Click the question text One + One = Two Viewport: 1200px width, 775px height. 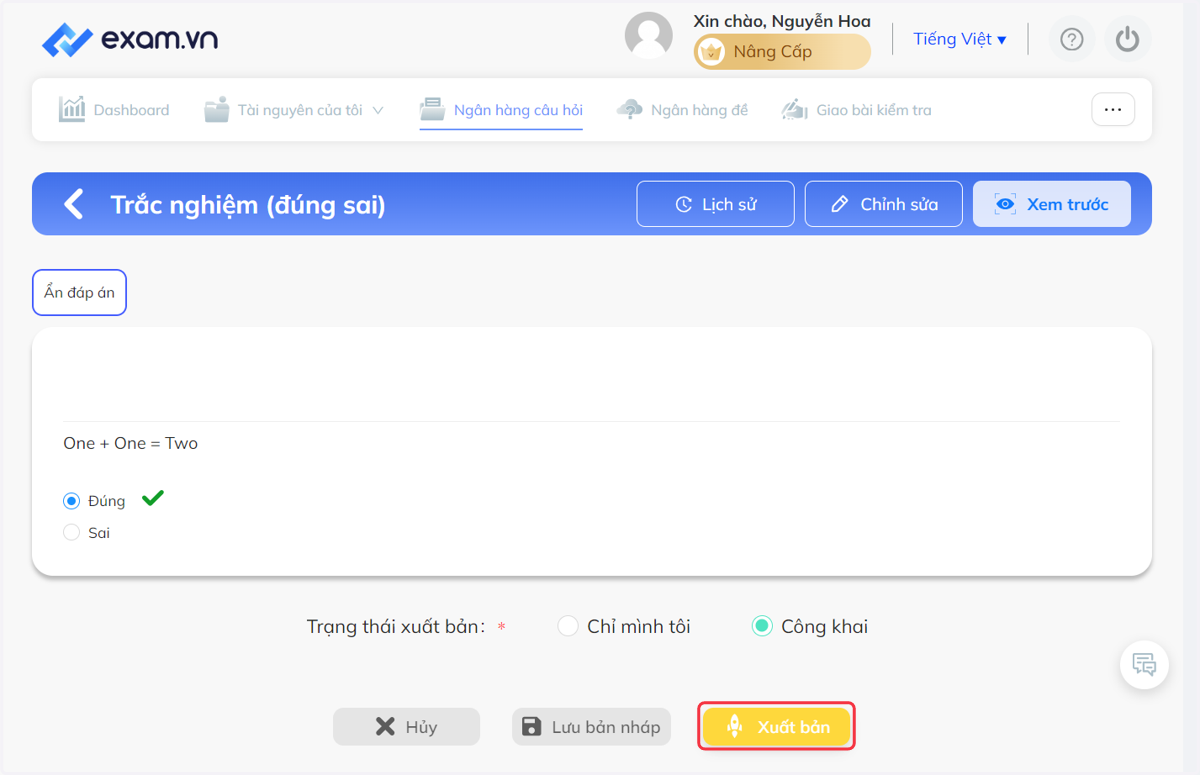(131, 443)
